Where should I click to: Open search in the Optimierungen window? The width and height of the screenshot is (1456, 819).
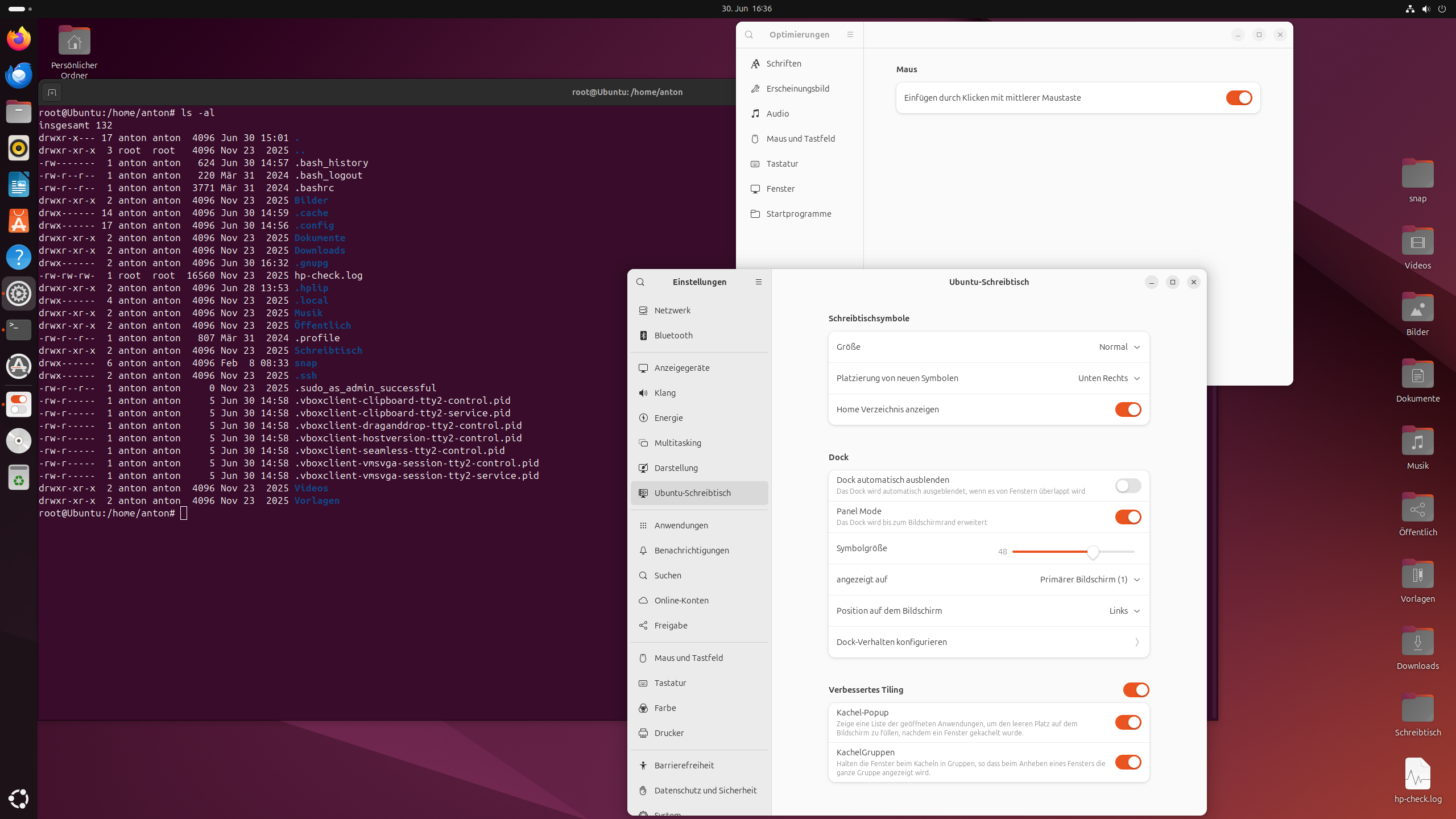pyautogui.click(x=749, y=35)
